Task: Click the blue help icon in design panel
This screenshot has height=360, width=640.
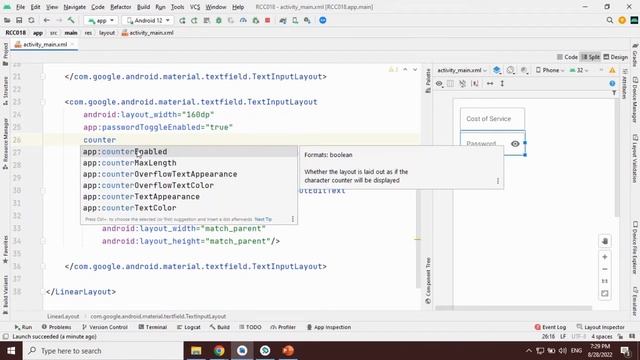Action: (x=612, y=83)
